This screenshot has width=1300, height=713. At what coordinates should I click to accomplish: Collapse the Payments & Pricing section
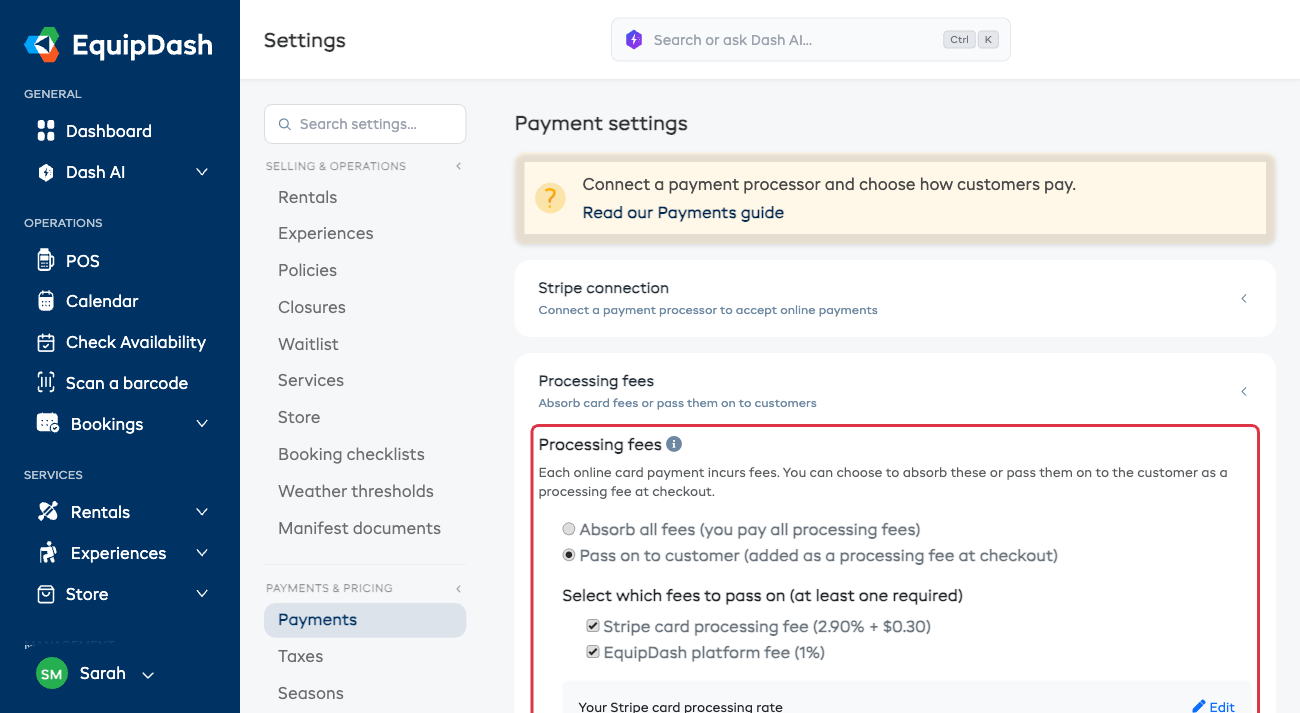pyautogui.click(x=458, y=588)
